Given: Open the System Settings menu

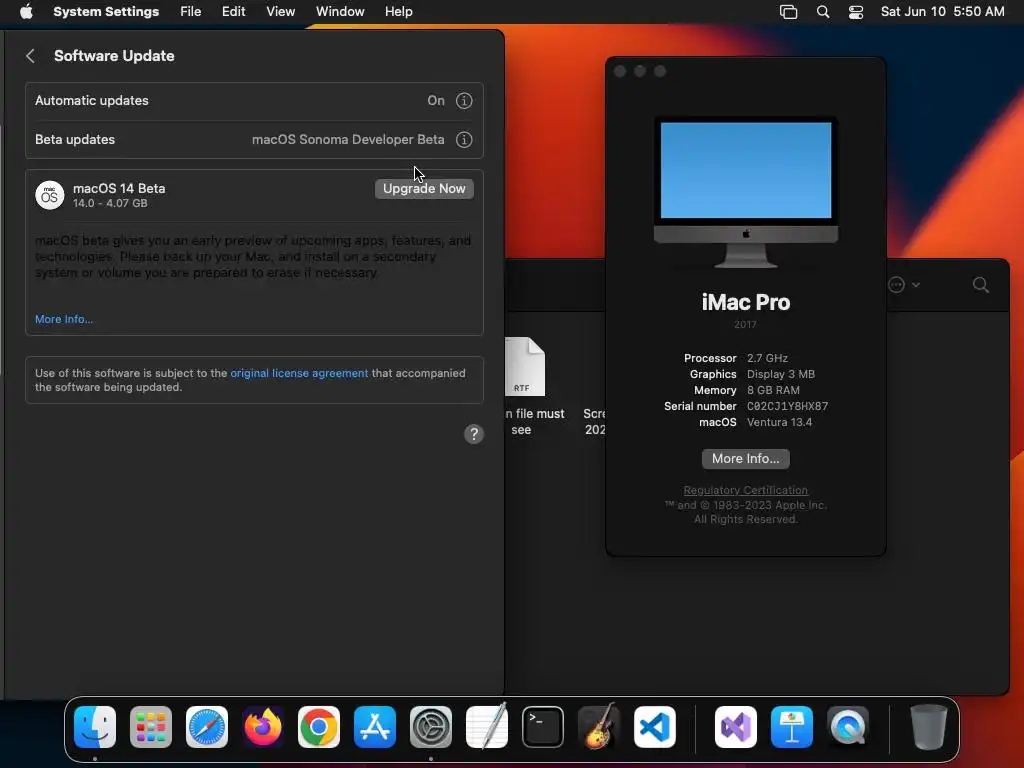Looking at the screenshot, I should tap(106, 12).
